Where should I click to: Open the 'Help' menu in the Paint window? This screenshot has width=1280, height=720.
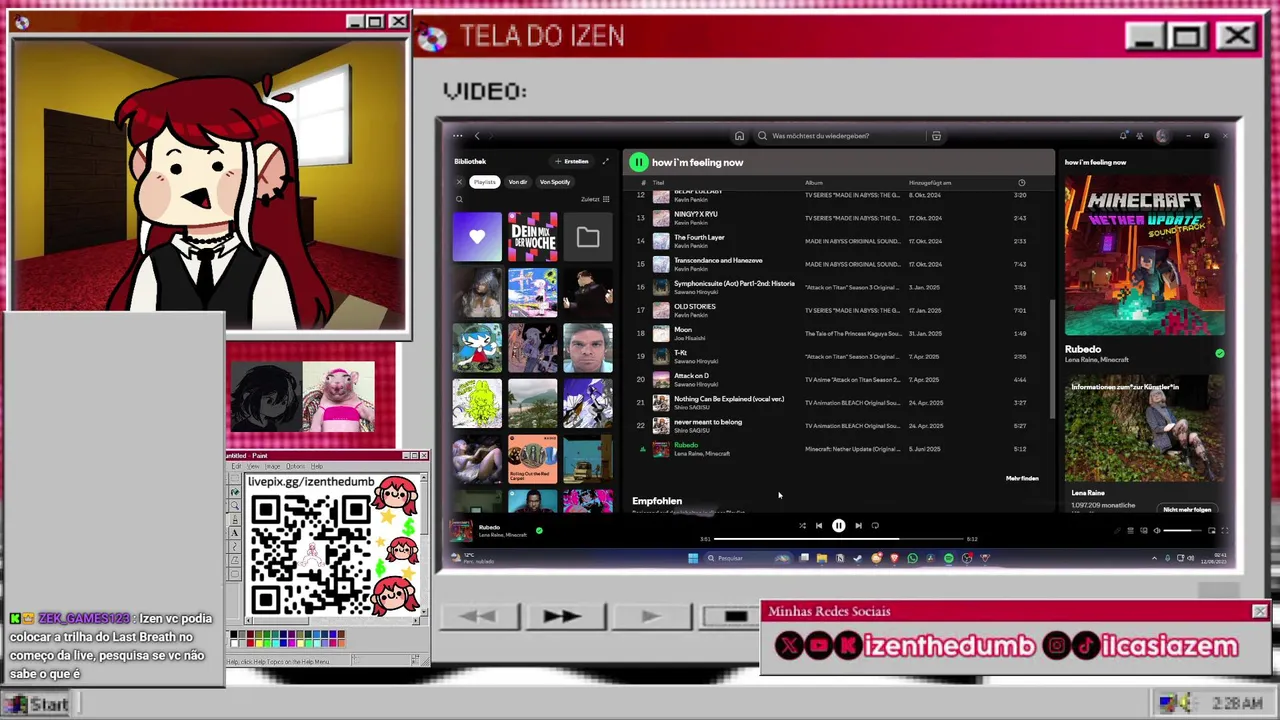pos(316,466)
